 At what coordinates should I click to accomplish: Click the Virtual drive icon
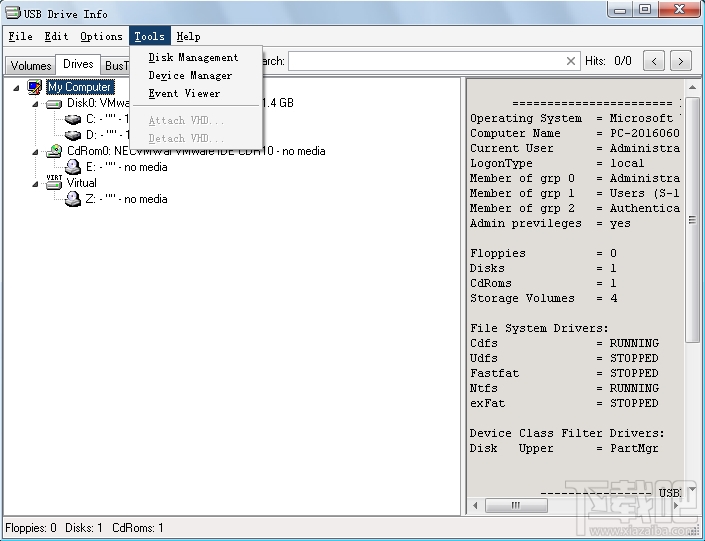(54, 182)
